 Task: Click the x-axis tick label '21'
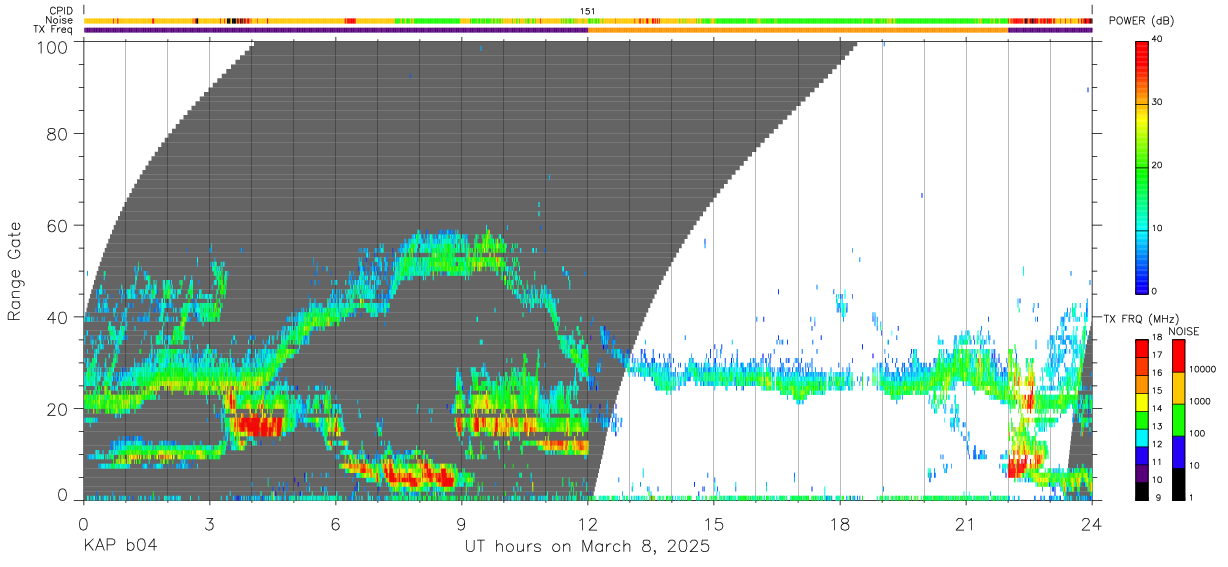click(966, 524)
